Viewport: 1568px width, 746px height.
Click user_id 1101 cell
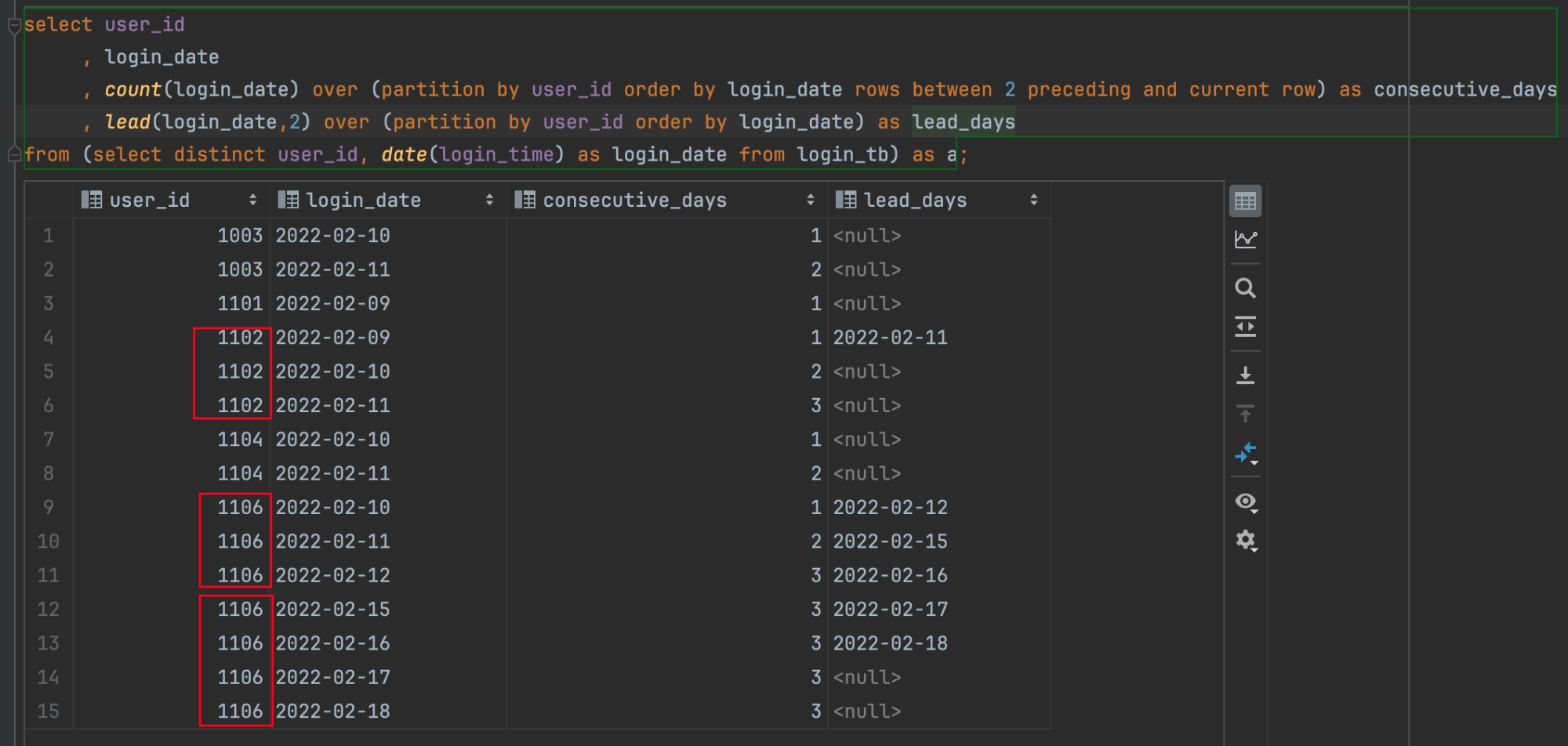(x=240, y=303)
